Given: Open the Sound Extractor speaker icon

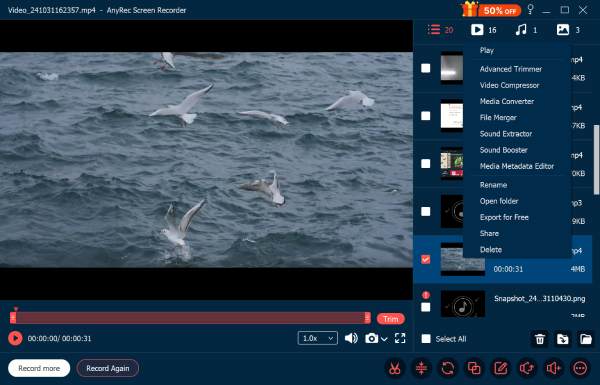Looking at the screenshot, I should (x=527, y=368).
